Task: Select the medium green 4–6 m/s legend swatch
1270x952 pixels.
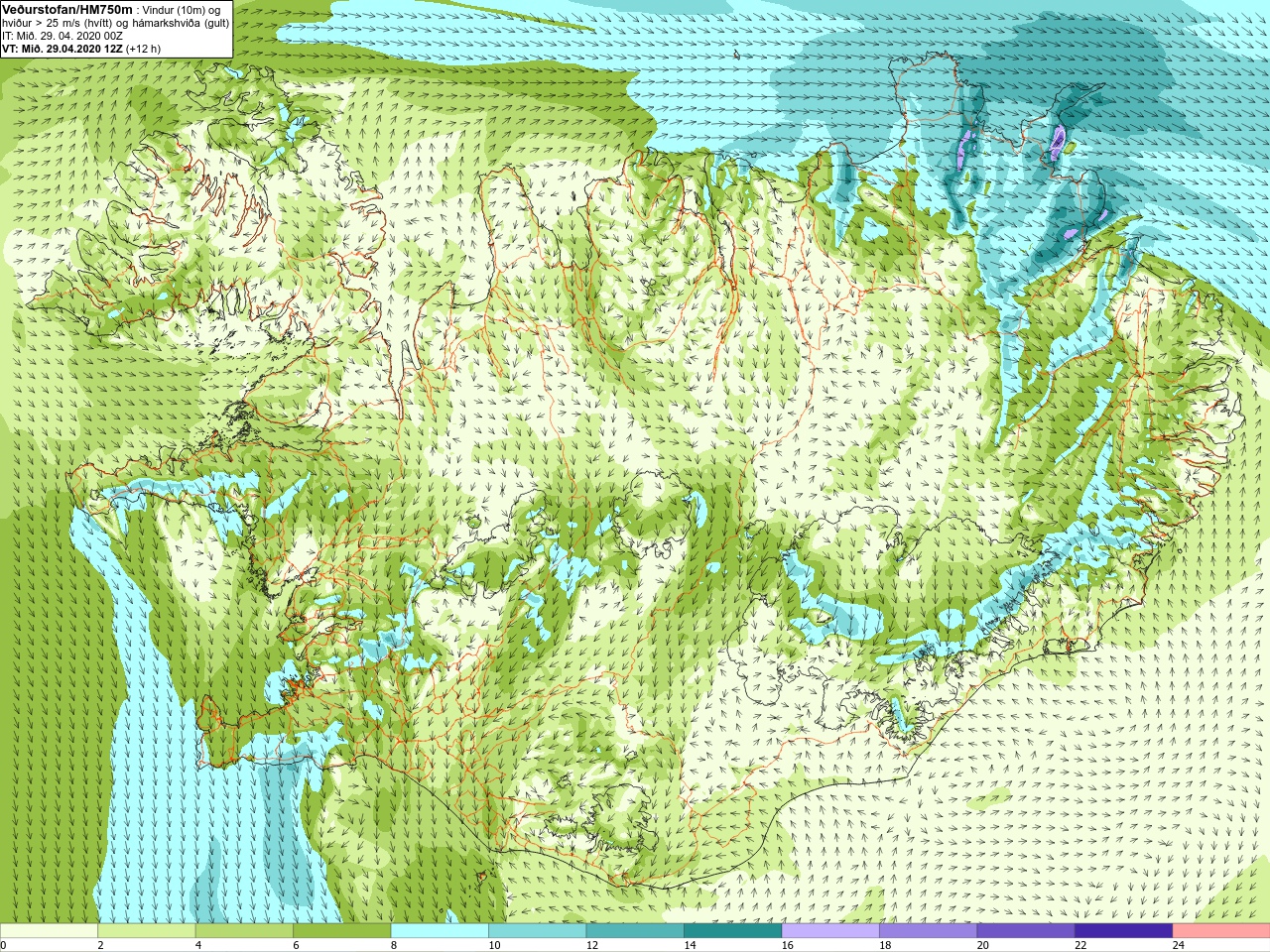Action: 244,931
